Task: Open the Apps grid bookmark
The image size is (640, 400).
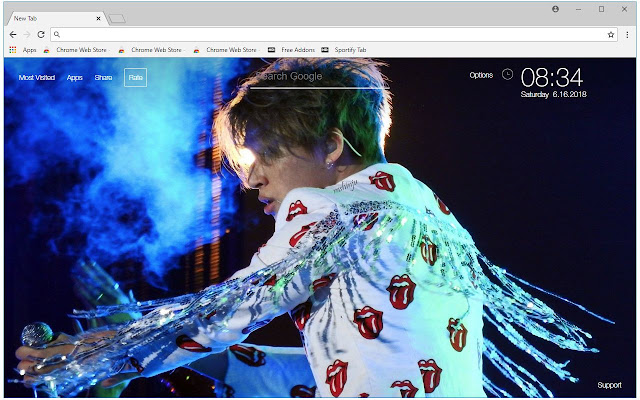Action: click(x=23, y=50)
